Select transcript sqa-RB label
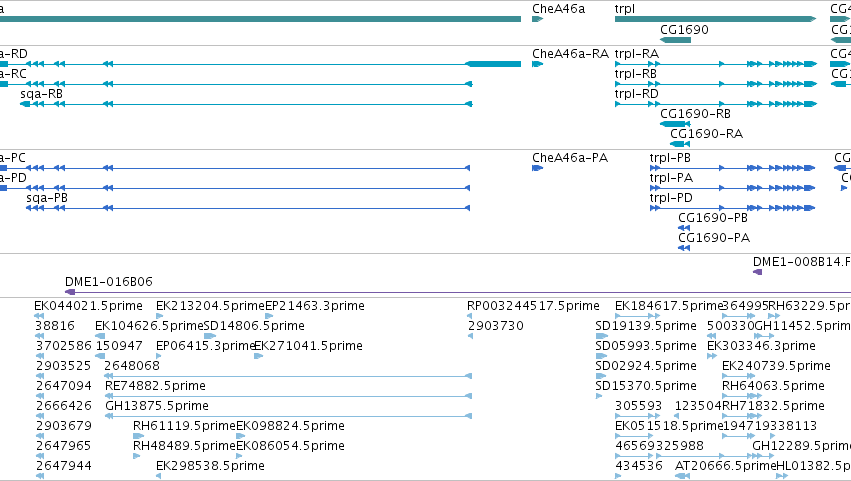Image resolution: width=851 pixels, height=481 pixels. [x=42, y=94]
